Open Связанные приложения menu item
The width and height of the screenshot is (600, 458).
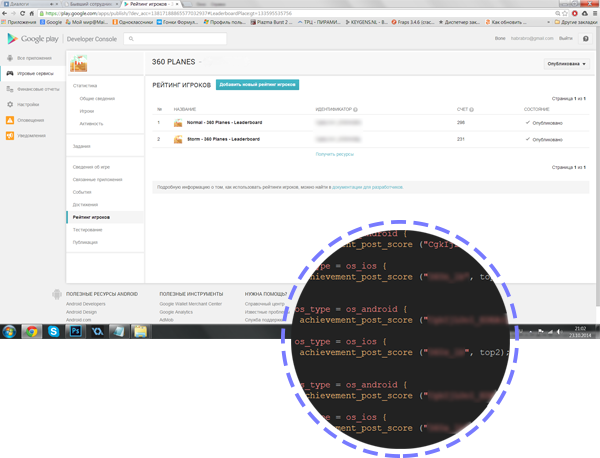pyautogui.click(x=98, y=180)
